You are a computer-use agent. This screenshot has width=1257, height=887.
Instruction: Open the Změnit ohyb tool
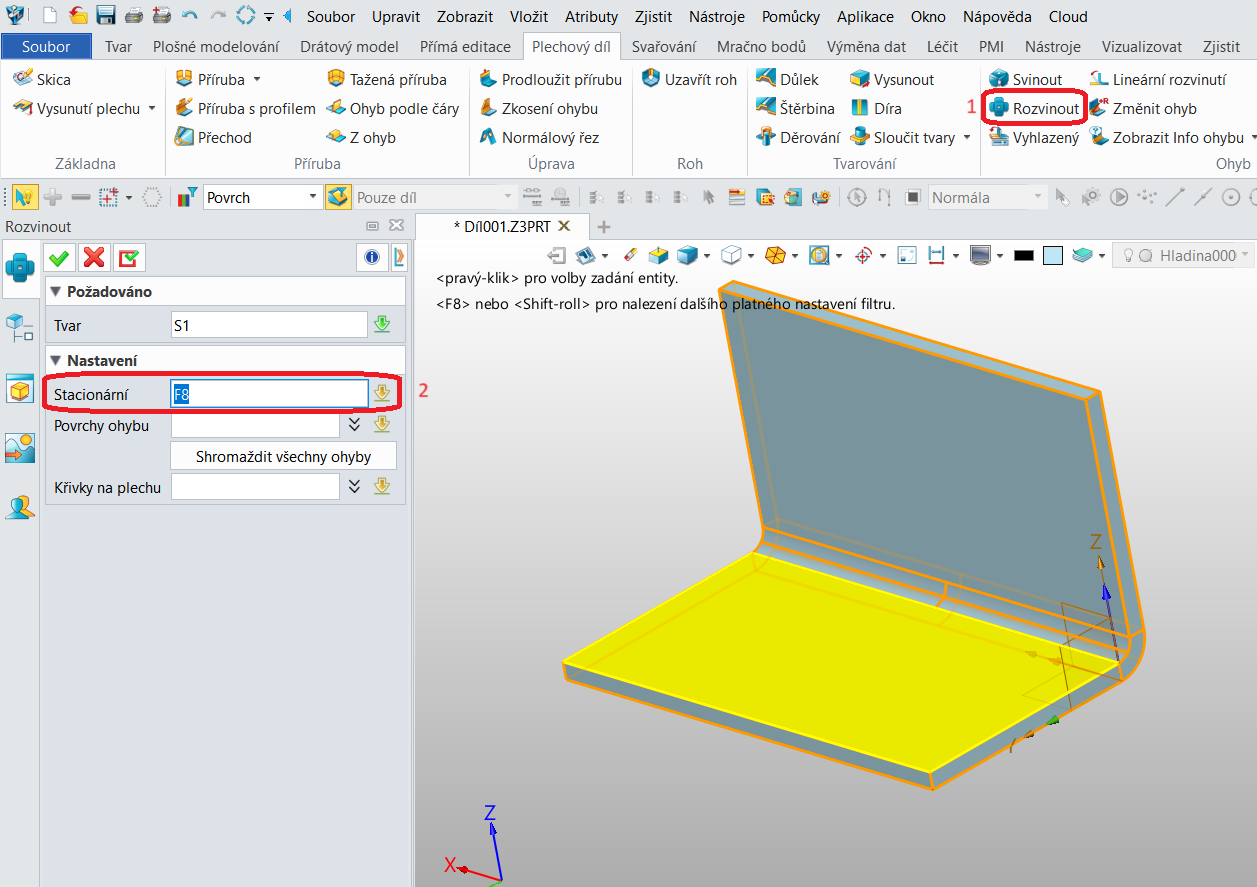[1142, 108]
